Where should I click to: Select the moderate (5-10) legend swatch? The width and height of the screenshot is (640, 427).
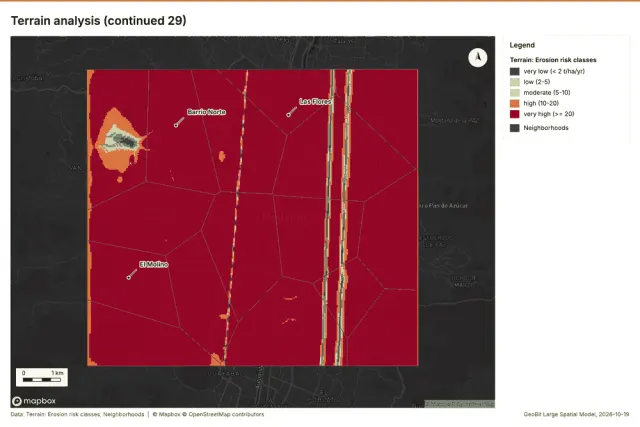[515, 93]
